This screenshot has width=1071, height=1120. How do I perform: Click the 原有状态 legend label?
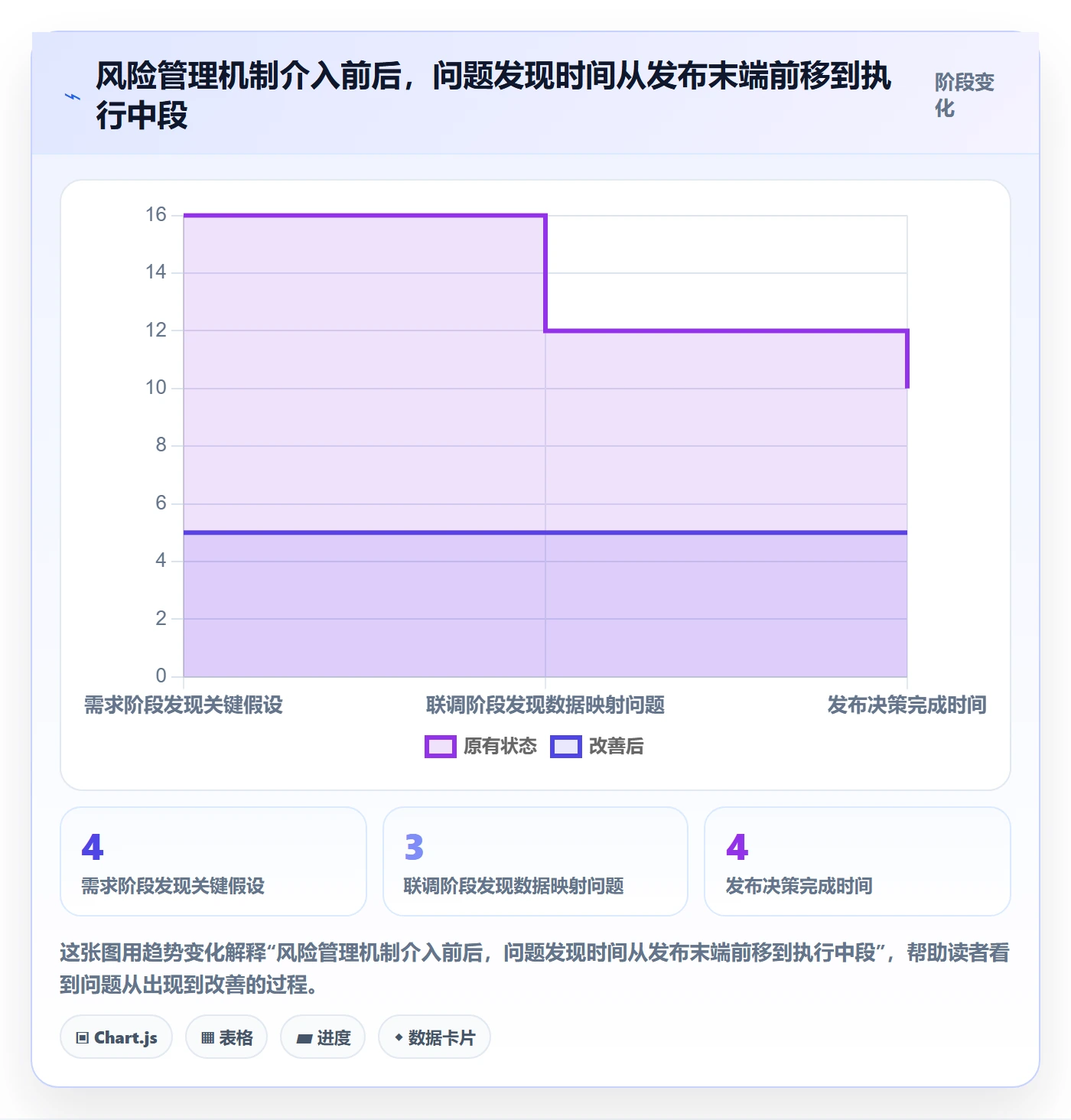pos(500,747)
